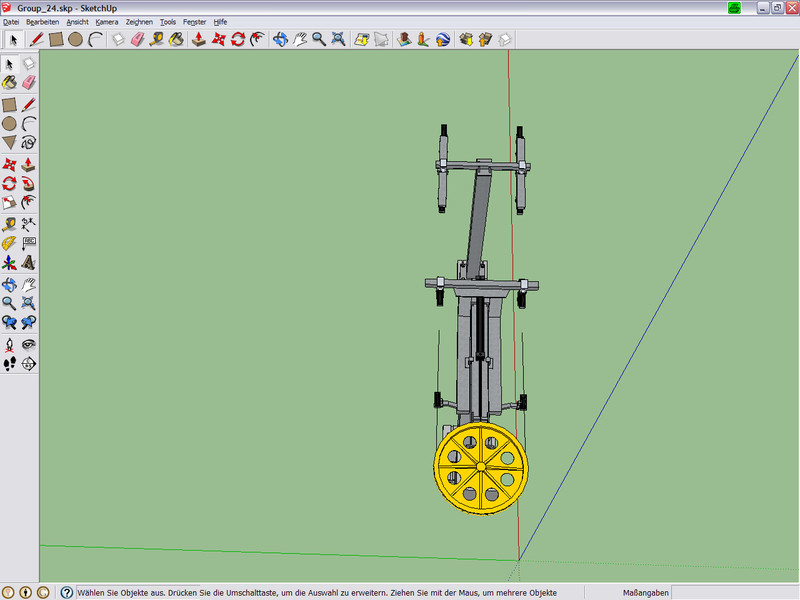Click Get Models icon

pyautogui.click(x=466, y=39)
